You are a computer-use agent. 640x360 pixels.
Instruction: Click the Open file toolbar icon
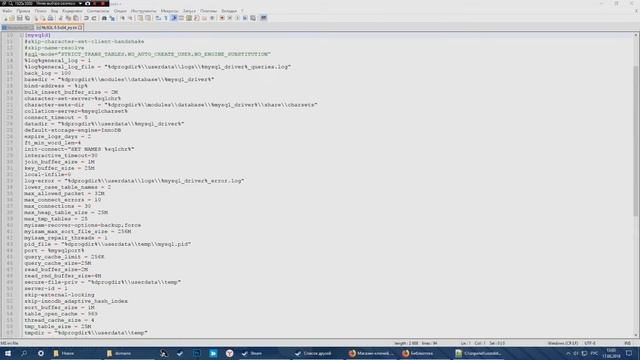[x=12, y=18]
